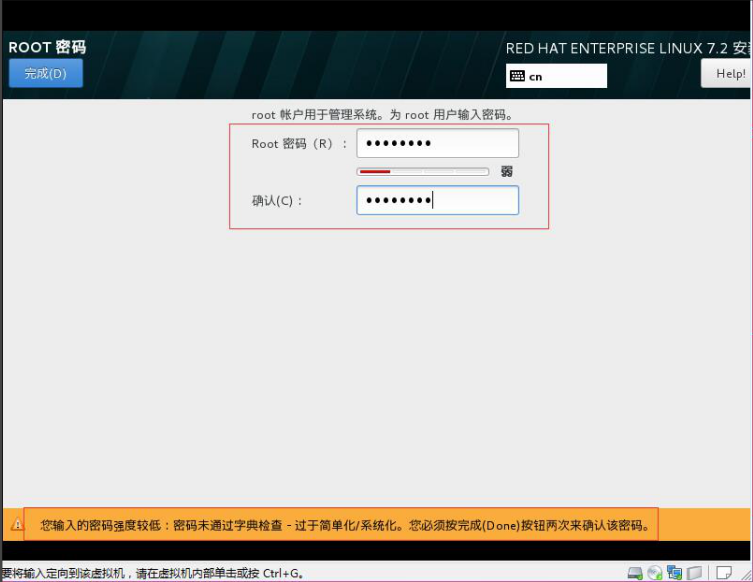This screenshot has width=753, height=582.
Task: Click the VMware hard disk status icon
Action: pyautogui.click(x=635, y=573)
